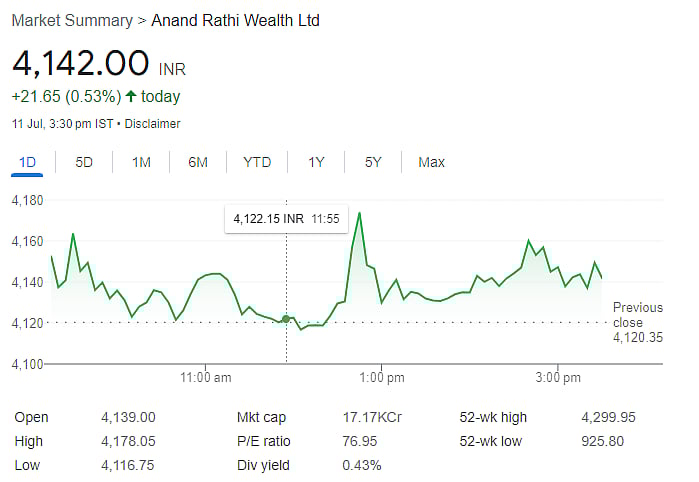Show the Max range chart

point(431,162)
